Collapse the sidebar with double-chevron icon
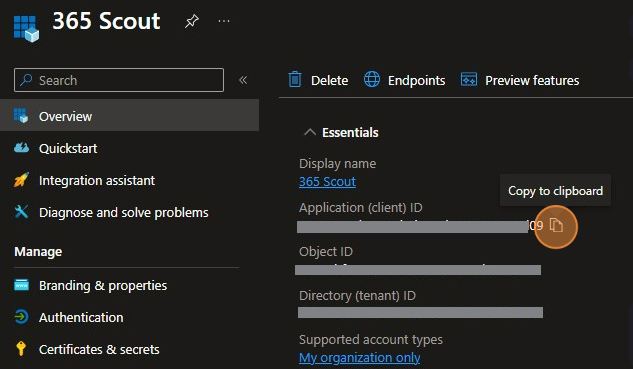This screenshot has height=369, width=633. (243, 80)
